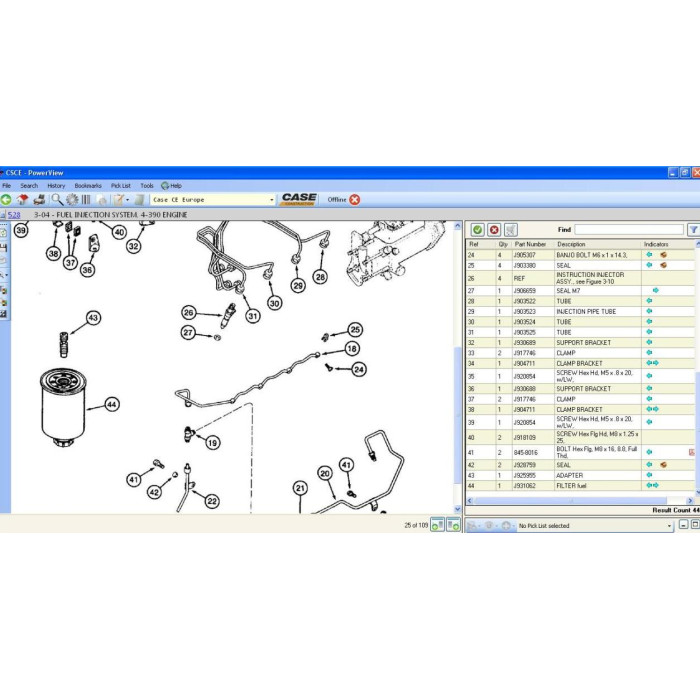Open the History menu
The image size is (700, 700).
pos(56,186)
